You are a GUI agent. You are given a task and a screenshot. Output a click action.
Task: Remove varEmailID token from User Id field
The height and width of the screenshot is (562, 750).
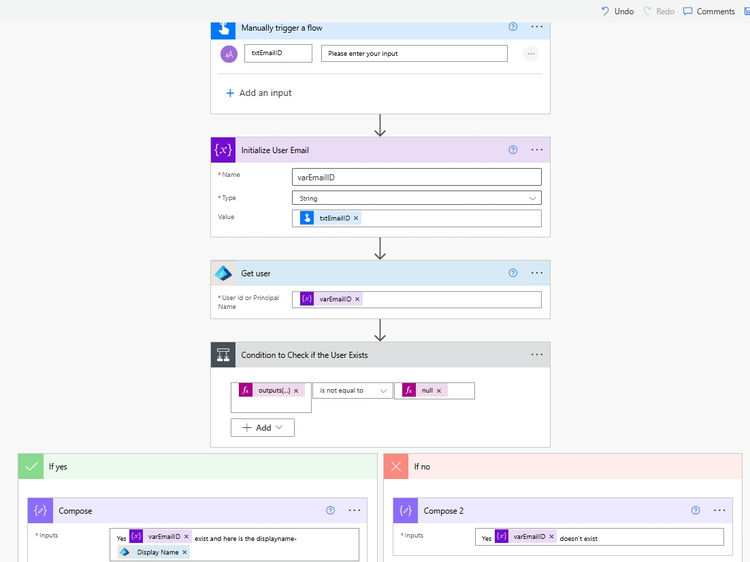pos(357,299)
